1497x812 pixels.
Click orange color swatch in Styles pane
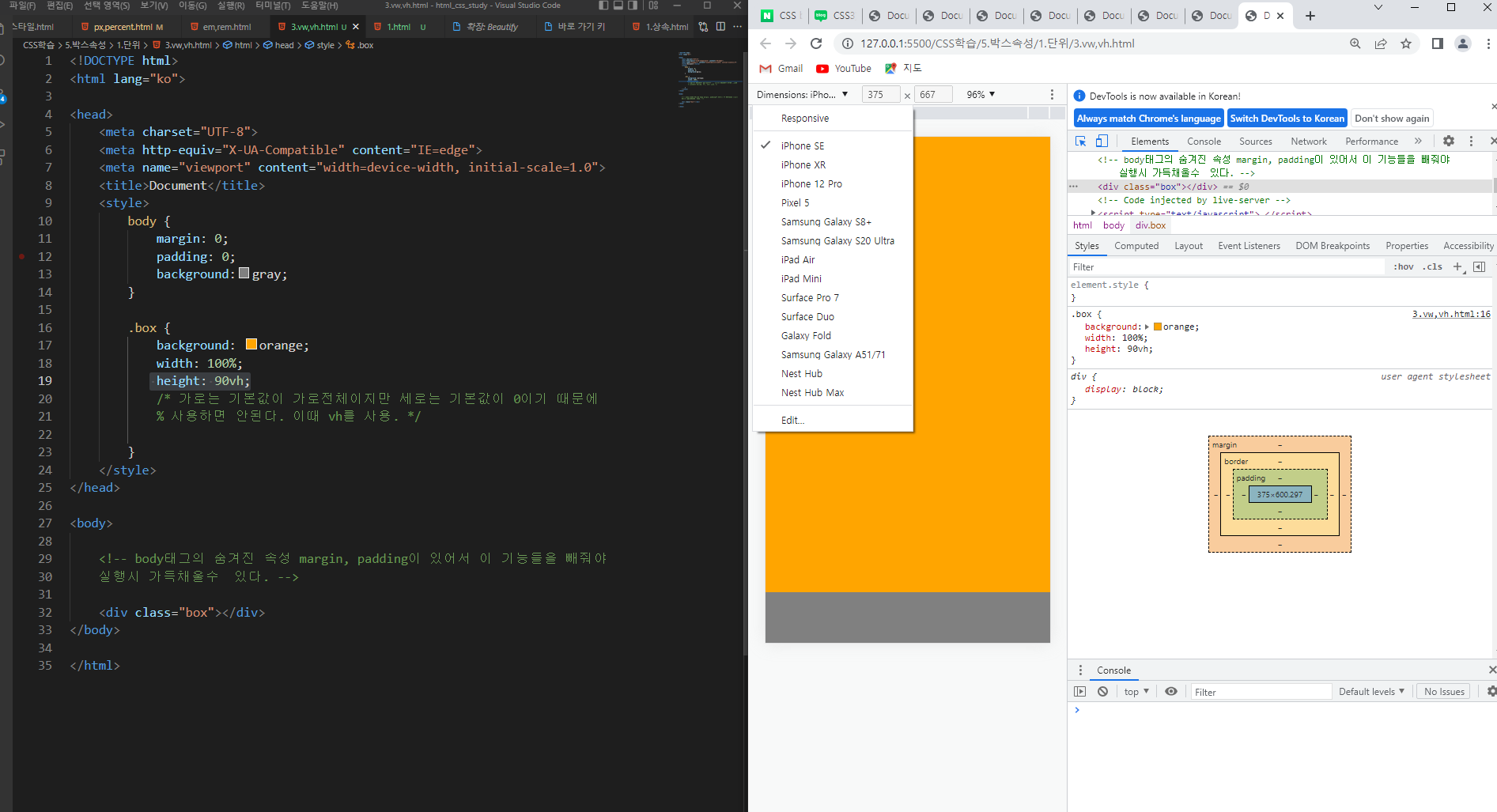(1158, 327)
